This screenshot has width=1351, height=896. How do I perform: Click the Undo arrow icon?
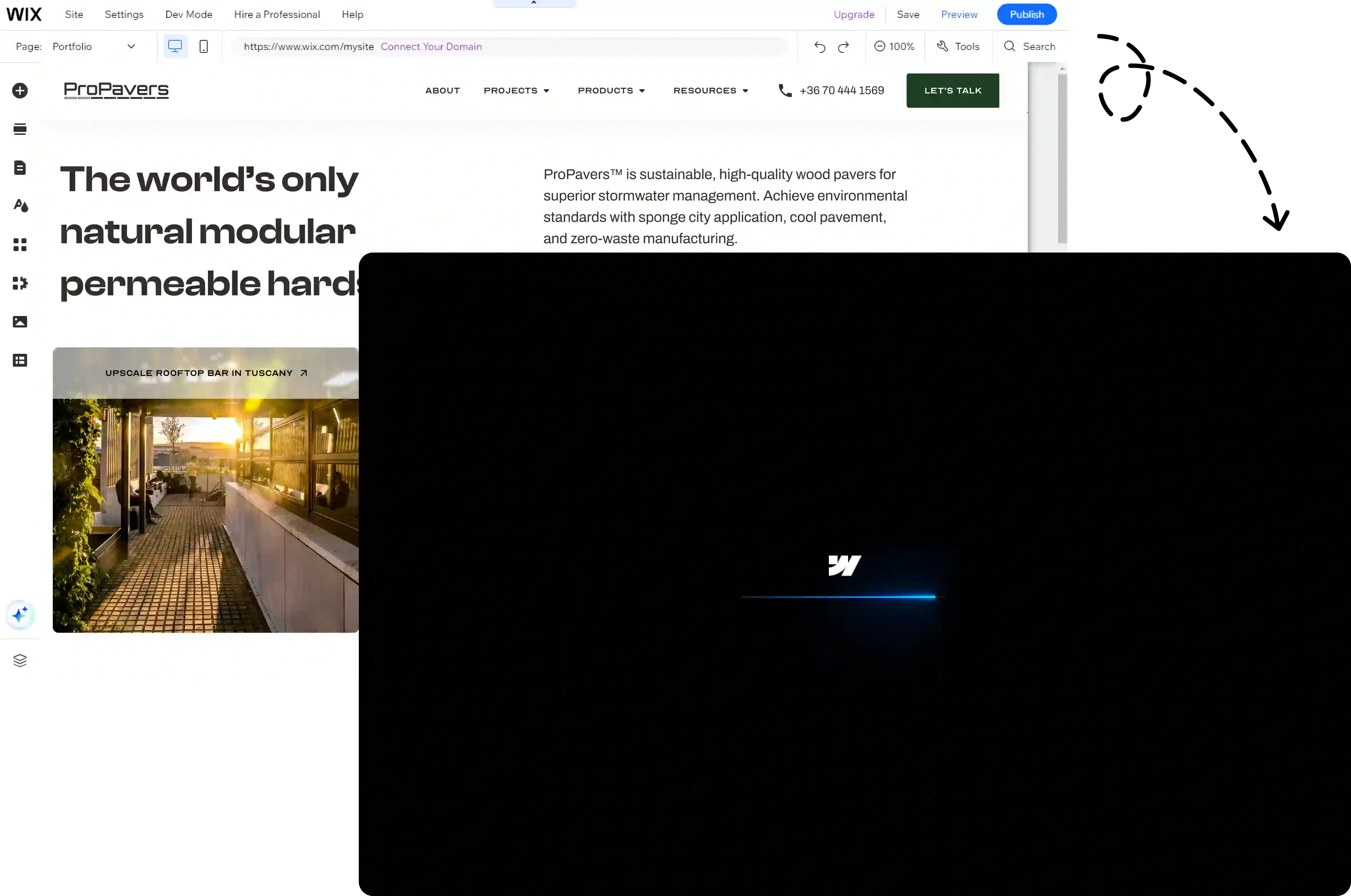820,47
